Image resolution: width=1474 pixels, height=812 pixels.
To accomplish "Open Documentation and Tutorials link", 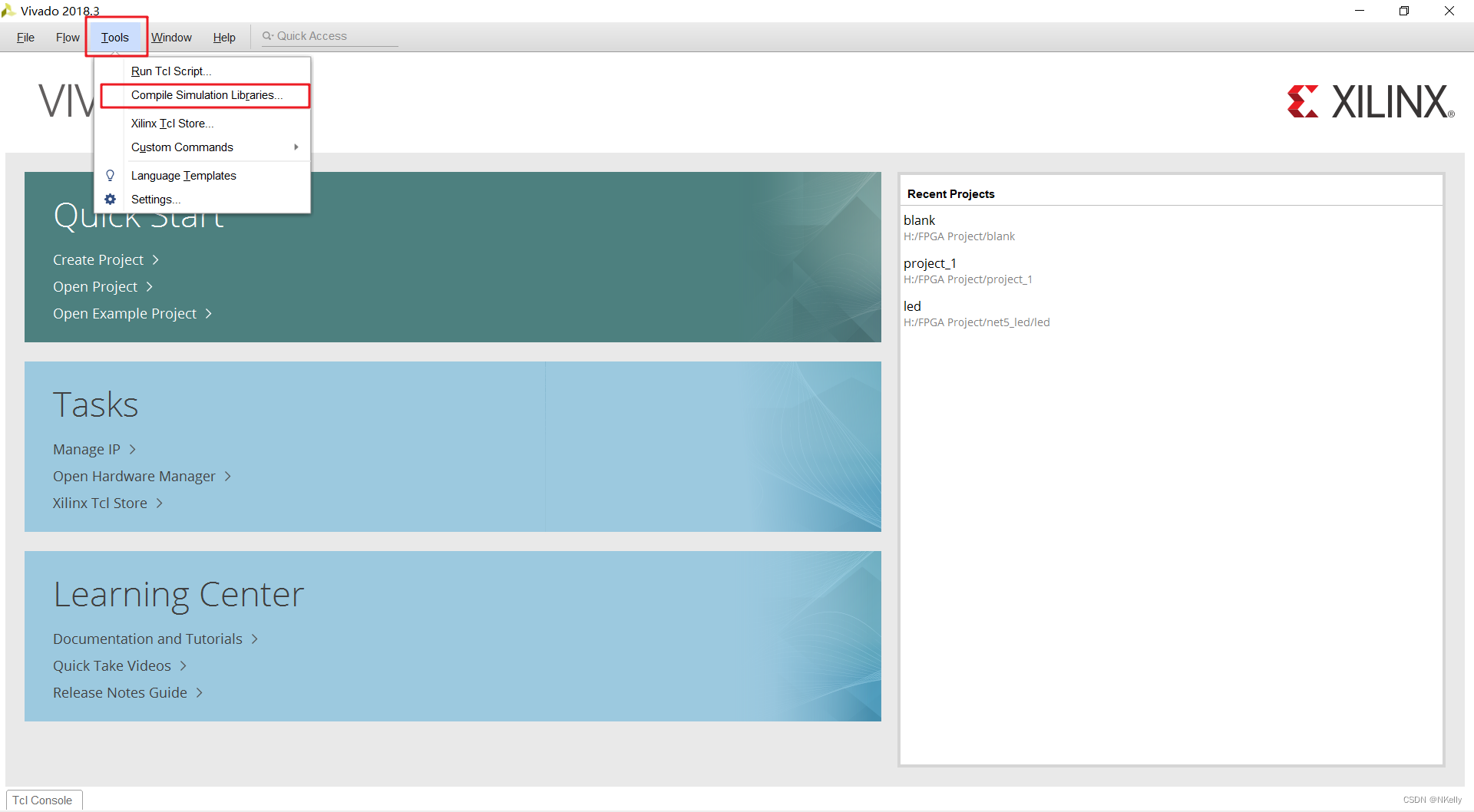I will coord(147,639).
